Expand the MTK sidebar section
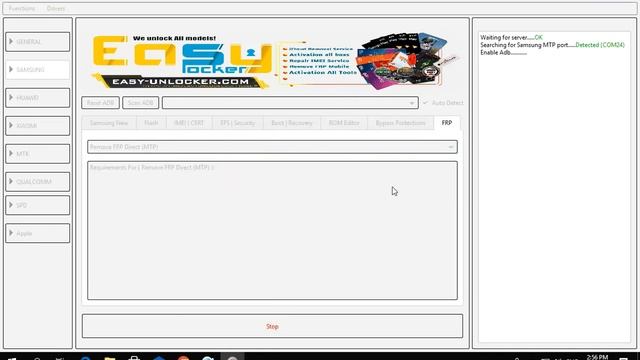Viewport: 640px width, 360px height. pos(38,154)
